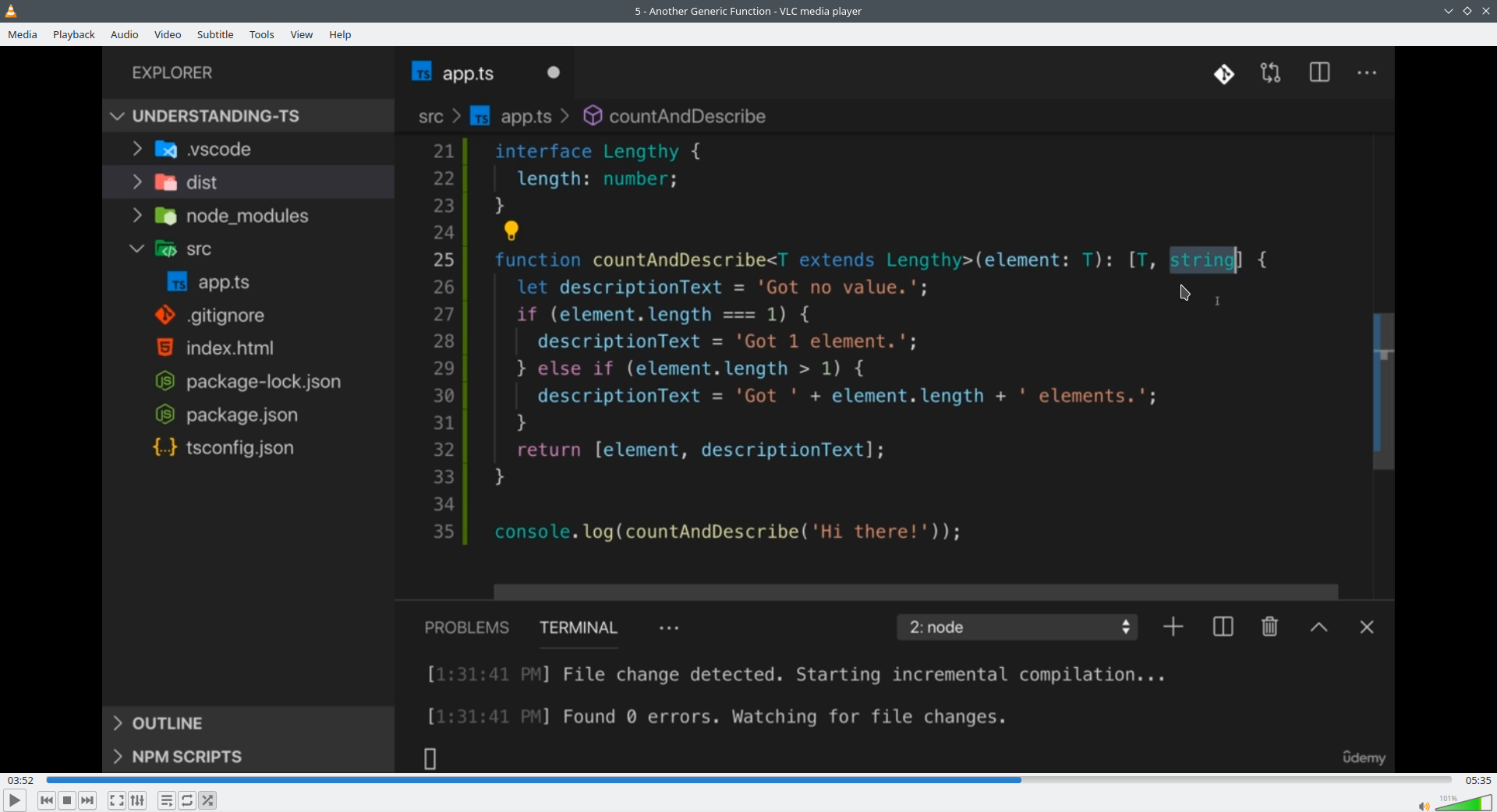Toggle shuffle (random) playback
The width and height of the screenshot is (1497, 812).
(208, 800)
